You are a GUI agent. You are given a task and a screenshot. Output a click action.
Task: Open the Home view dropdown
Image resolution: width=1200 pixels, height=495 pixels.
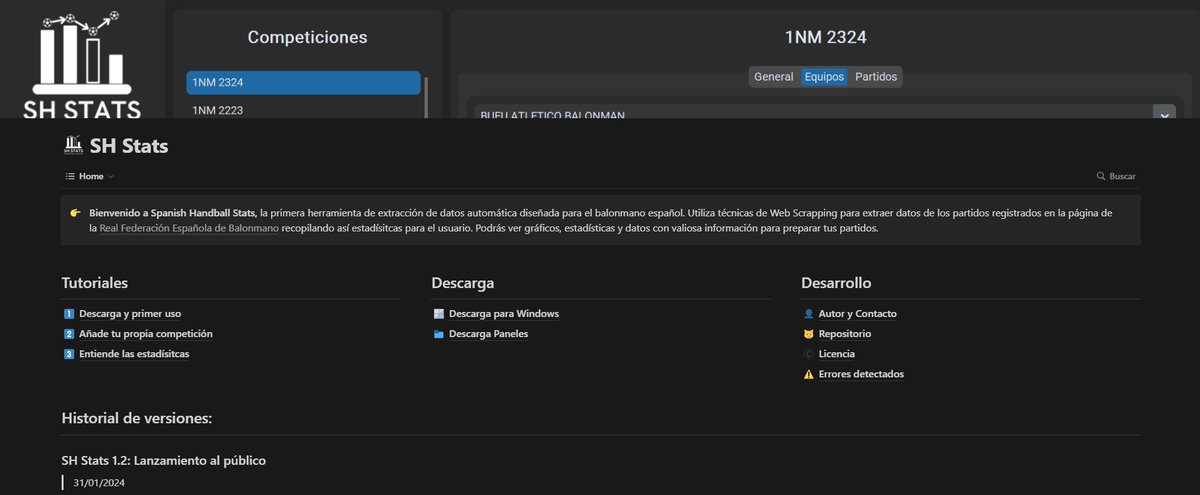click(90, 176)
